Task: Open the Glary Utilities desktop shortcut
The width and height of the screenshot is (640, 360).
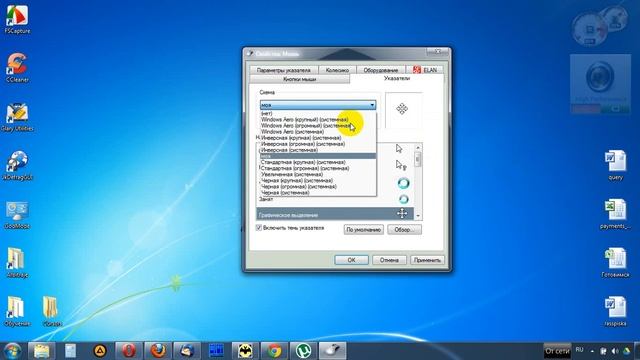Action: coord(17,117)
